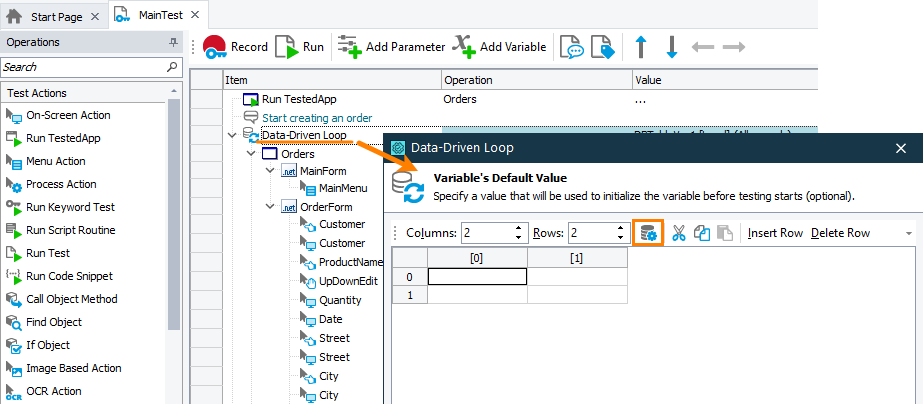Click the move up blue arrow

640,47
